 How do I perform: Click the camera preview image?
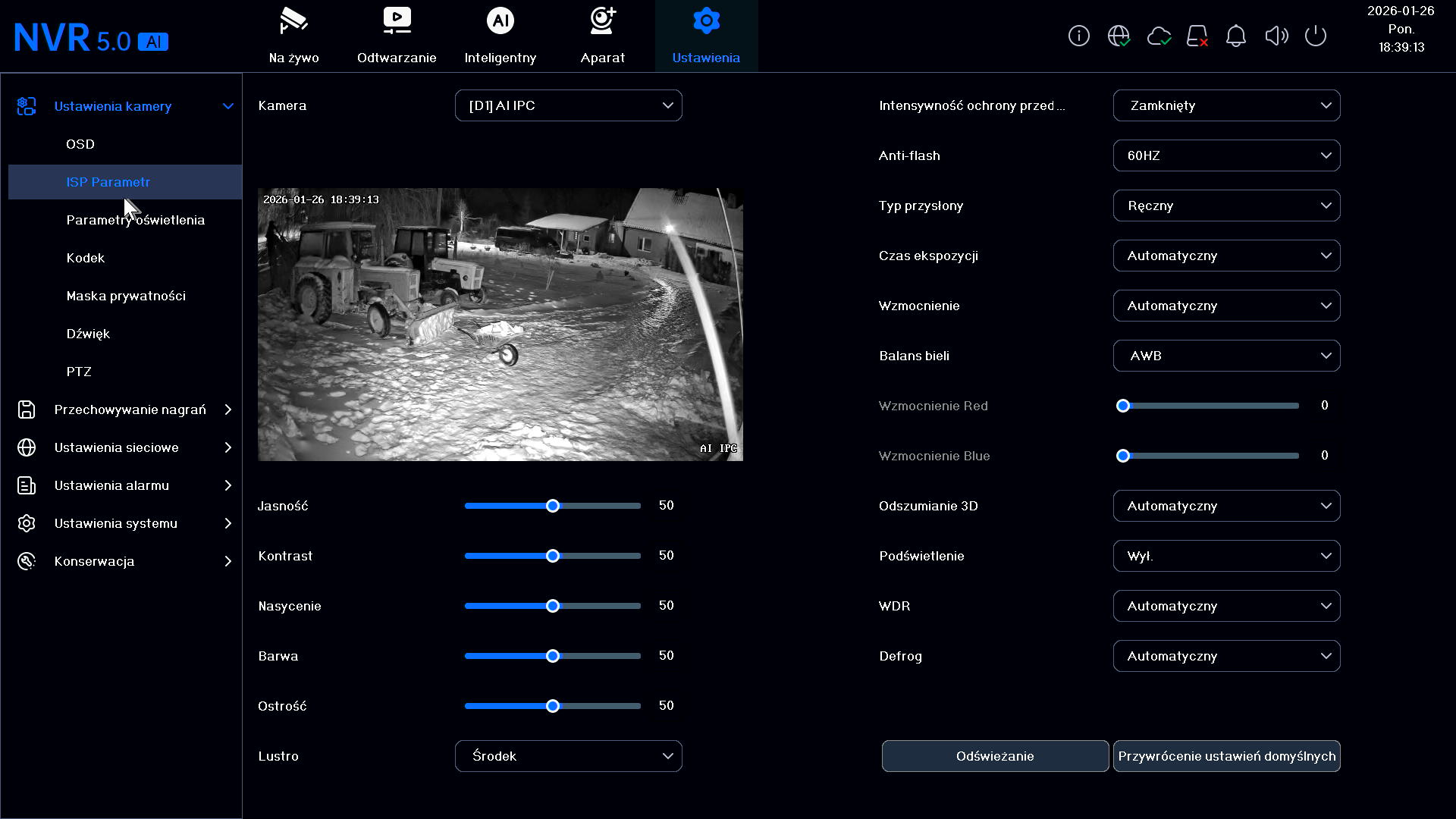coord(500,325)
